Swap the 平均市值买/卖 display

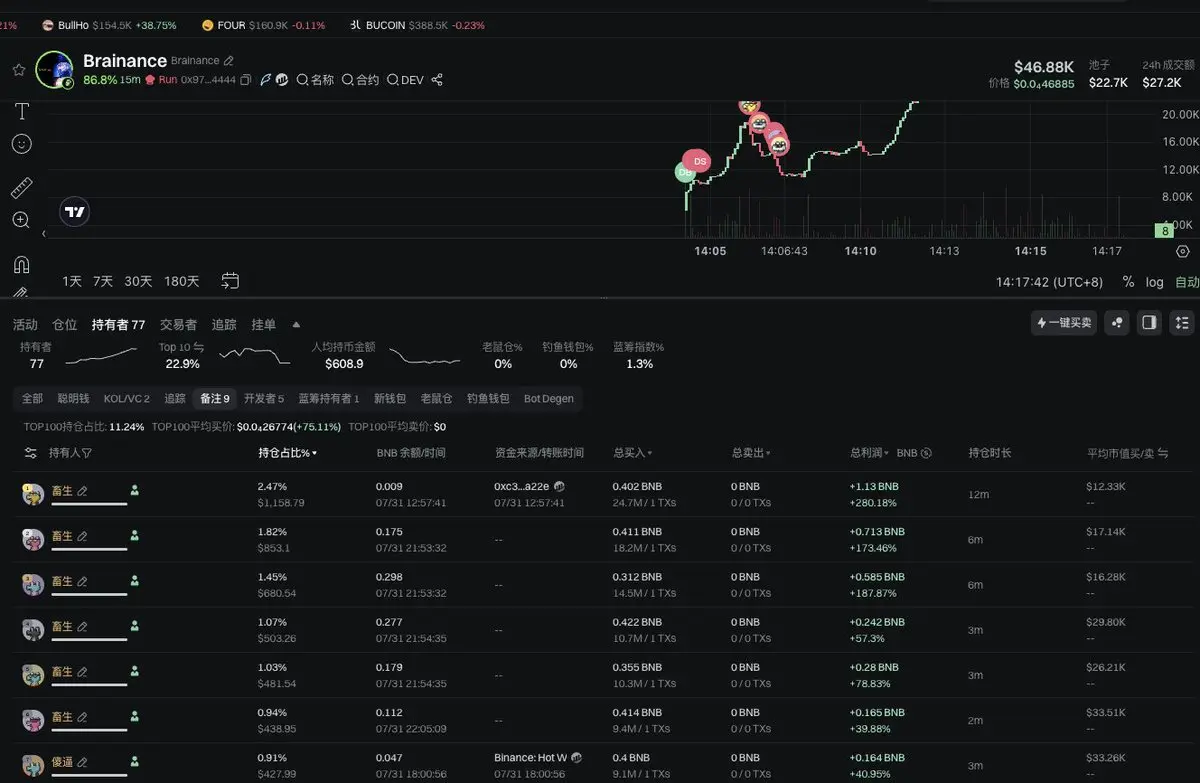click(1163, 453)
